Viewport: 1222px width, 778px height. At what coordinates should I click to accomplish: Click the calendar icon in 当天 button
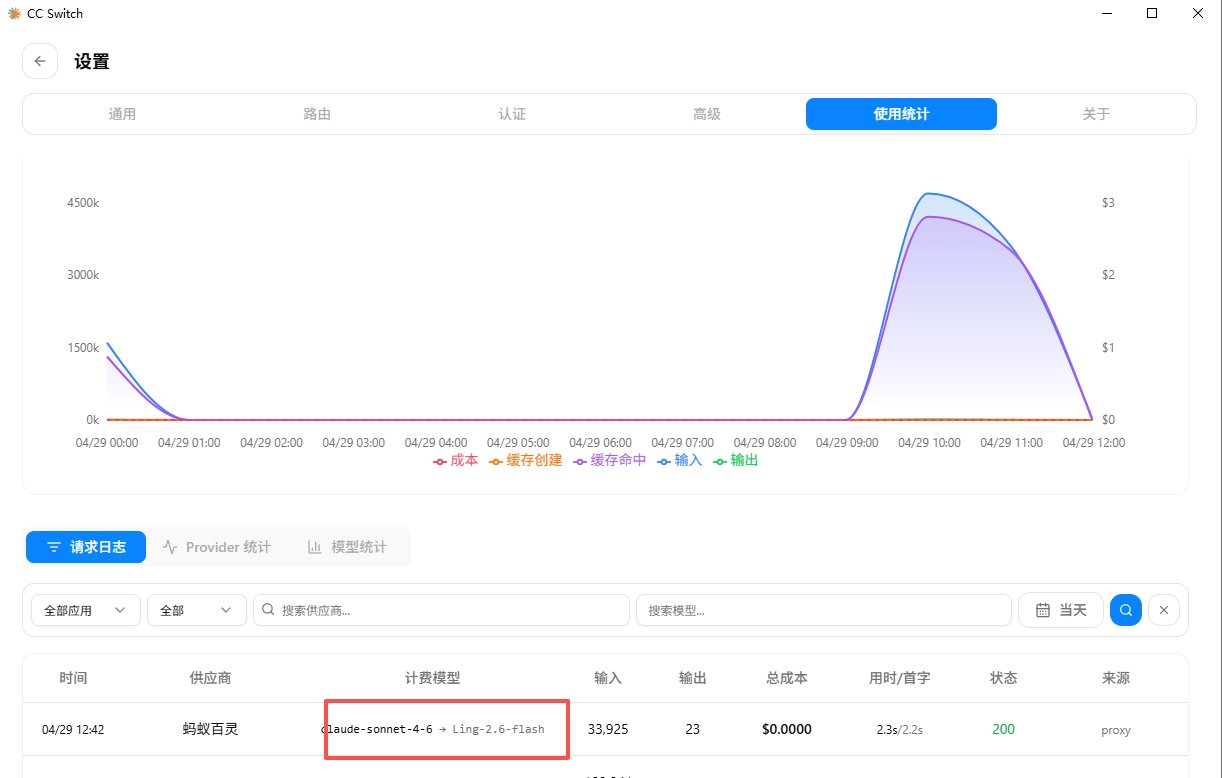1043,610
